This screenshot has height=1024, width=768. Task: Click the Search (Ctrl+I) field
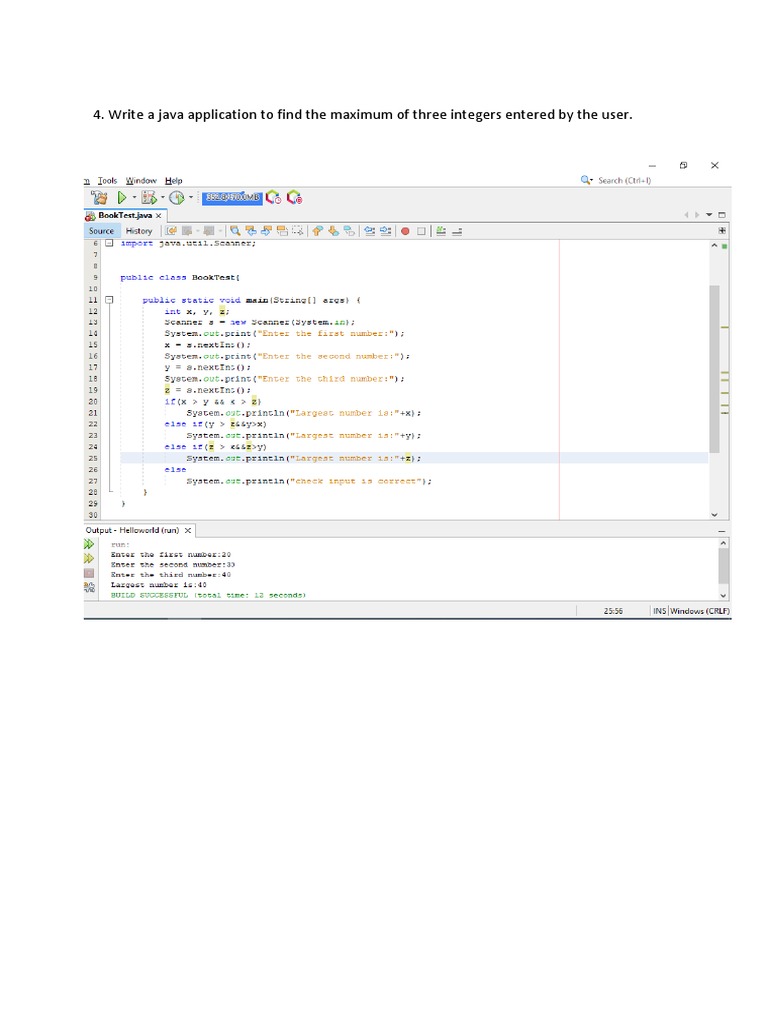pyautogui.click(x=624, y=181)
